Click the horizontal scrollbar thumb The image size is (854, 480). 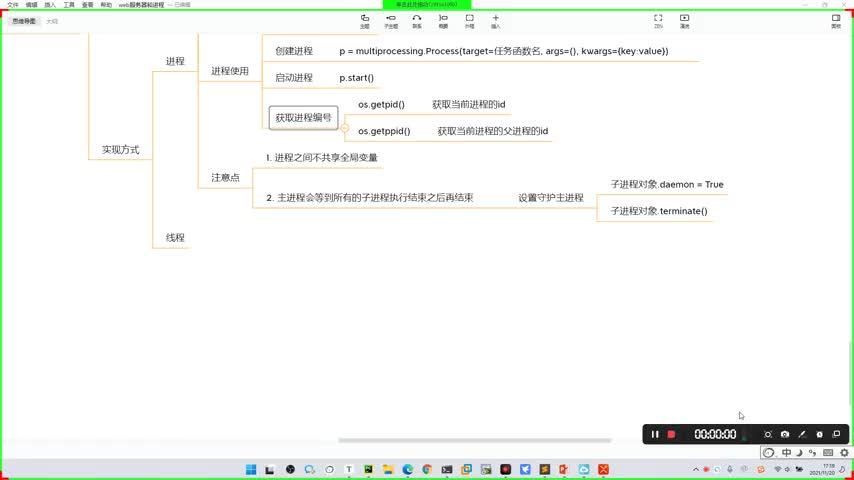(x=474, y=440)
